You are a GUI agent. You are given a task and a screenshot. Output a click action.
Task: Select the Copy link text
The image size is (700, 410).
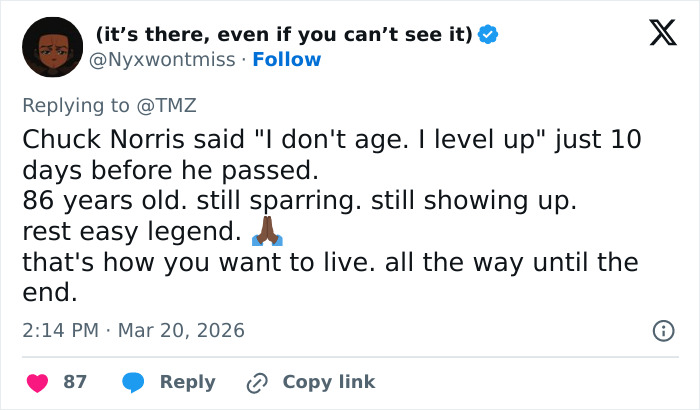click(x=329, y=382)
